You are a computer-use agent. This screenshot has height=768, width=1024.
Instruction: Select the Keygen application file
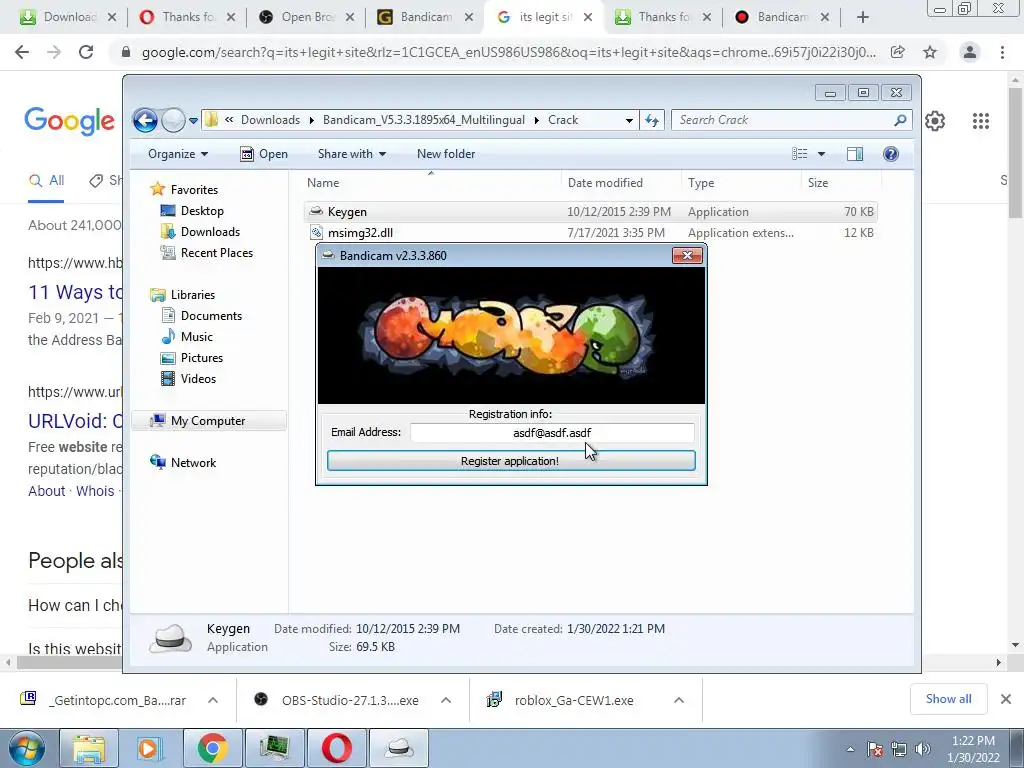(x=590, y=212)
